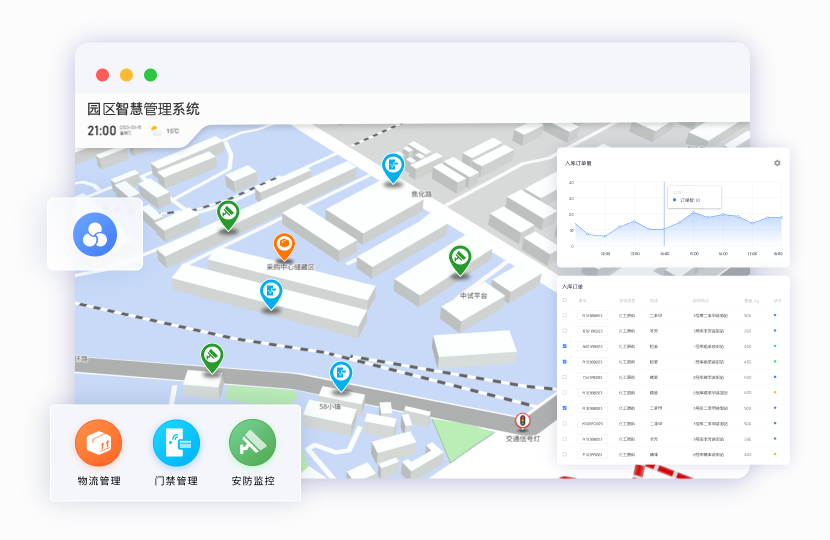Viewport: 830px width, 540px height.
Task: Open the 安防监控 security monitoring icon
Action: [x=252, y=443]
